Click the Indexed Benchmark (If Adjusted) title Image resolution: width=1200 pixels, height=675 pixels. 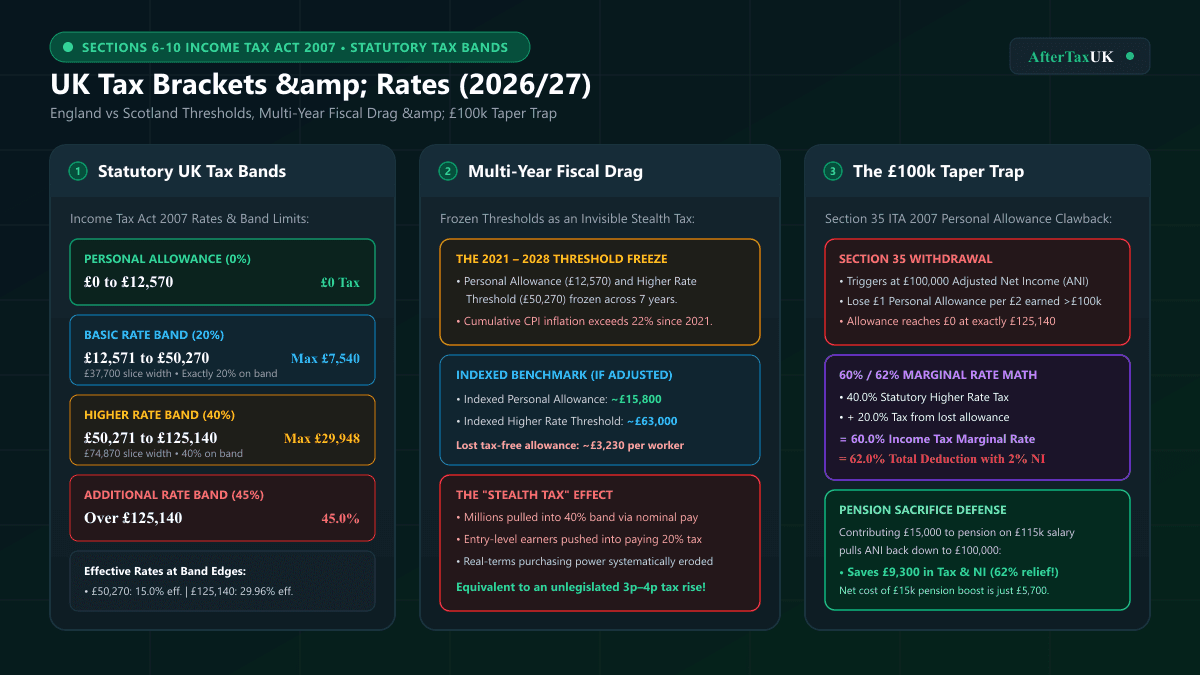(564, 375)
